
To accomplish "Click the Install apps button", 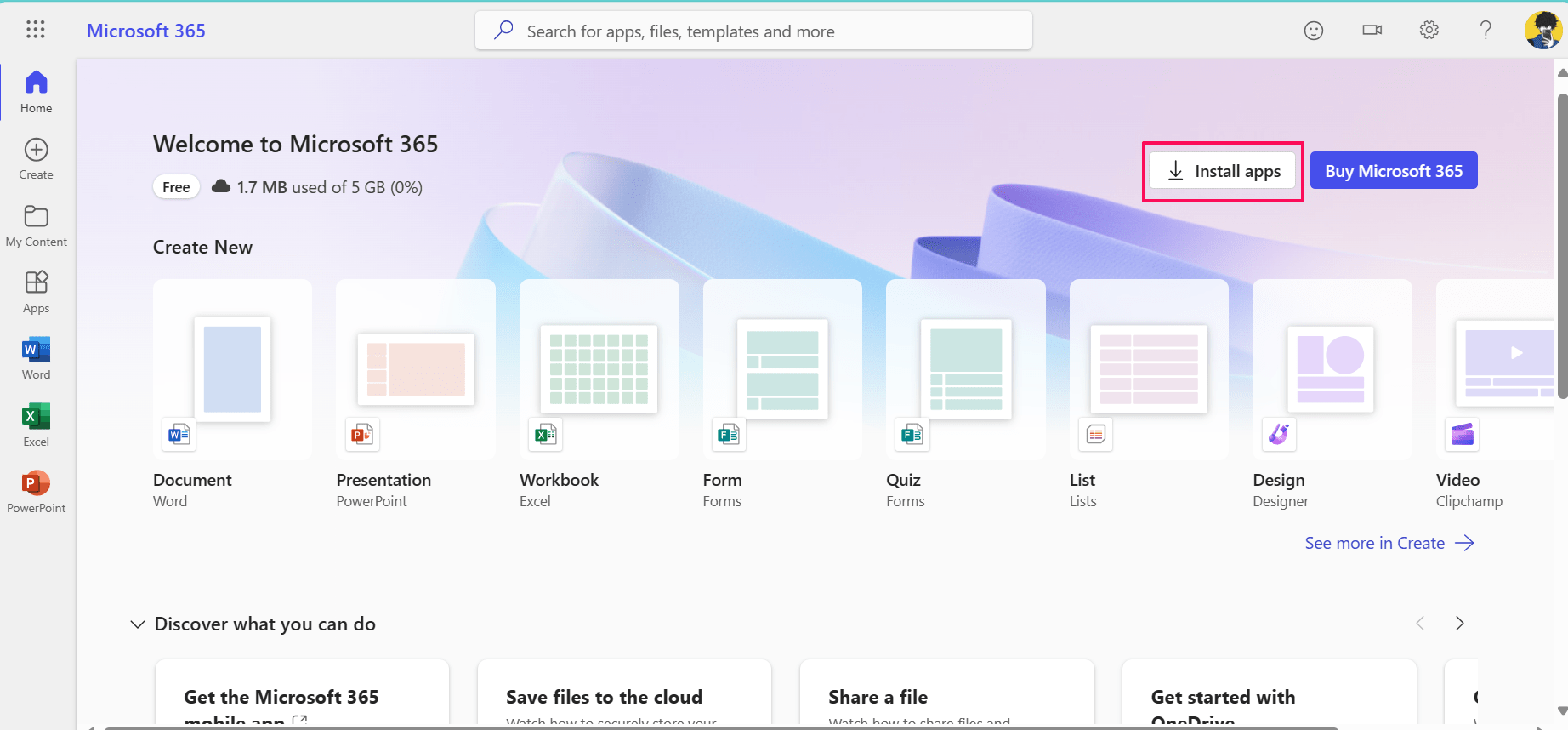I will (1222, 171).
